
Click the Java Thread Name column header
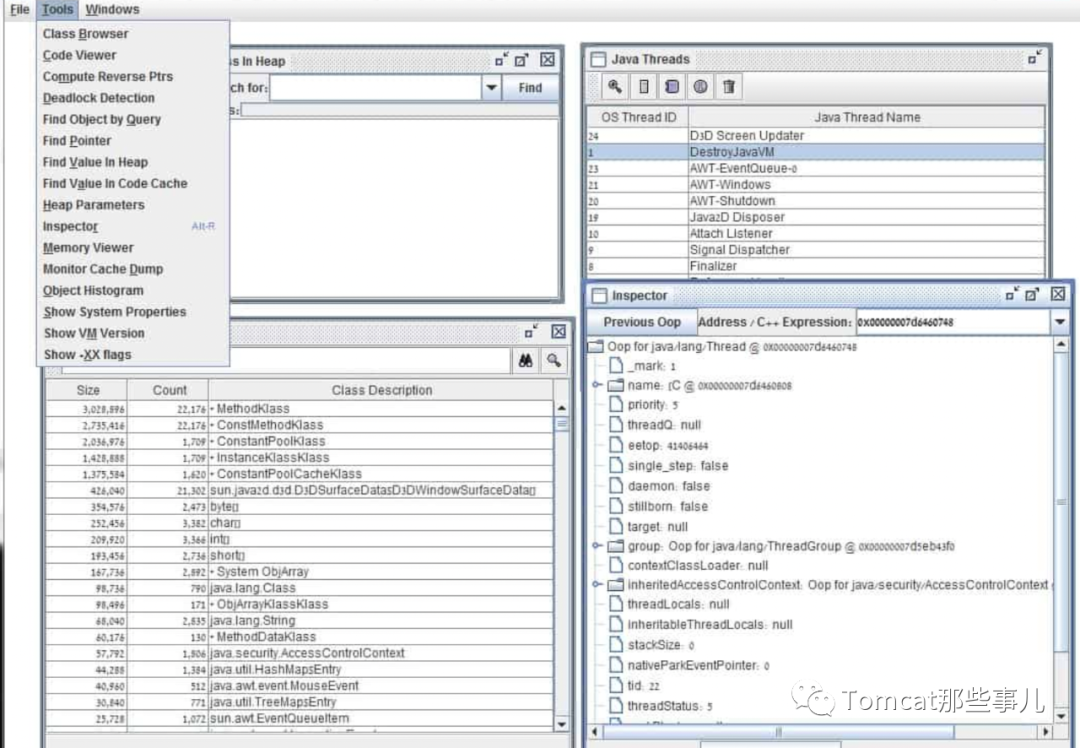867,117
